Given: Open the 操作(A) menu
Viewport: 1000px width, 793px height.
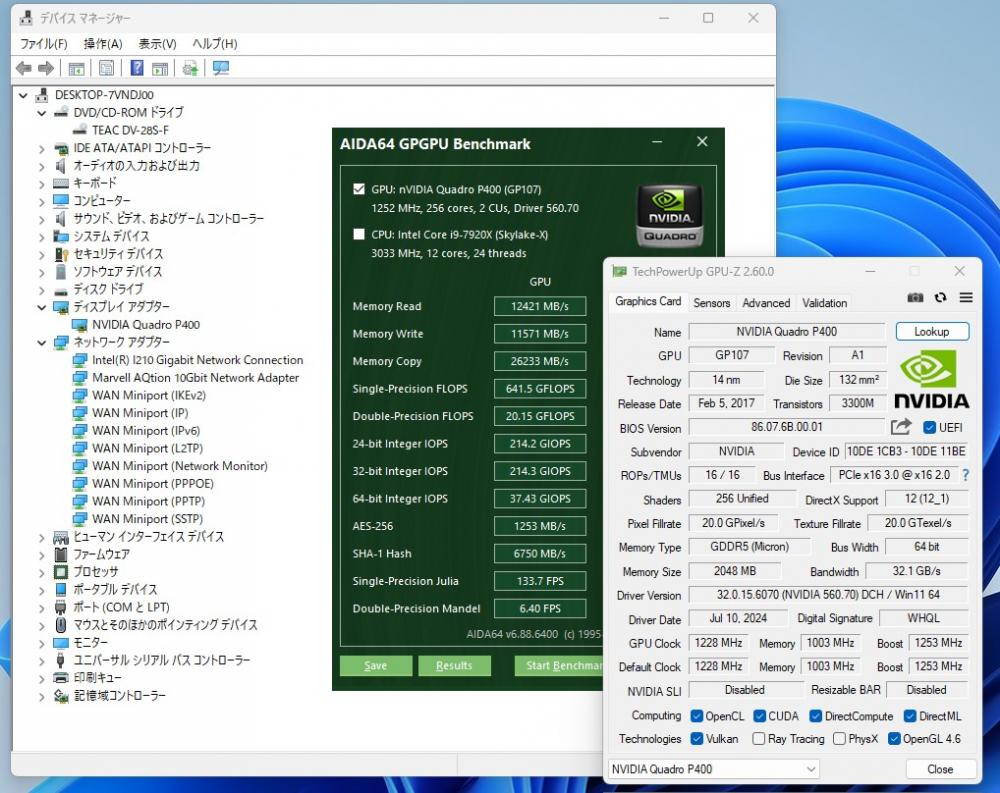Looking at the screenshot, I should (x=103, y=43).
